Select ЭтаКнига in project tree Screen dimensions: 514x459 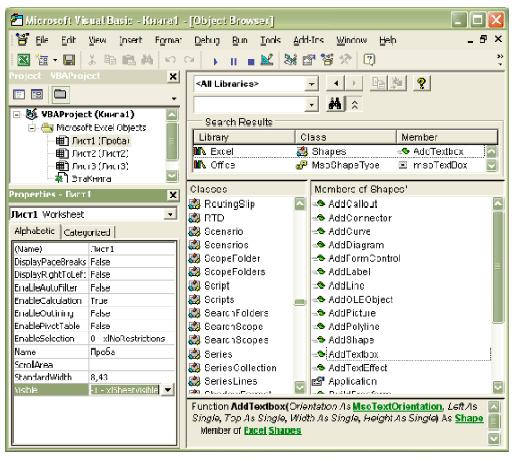coord(91,179)
